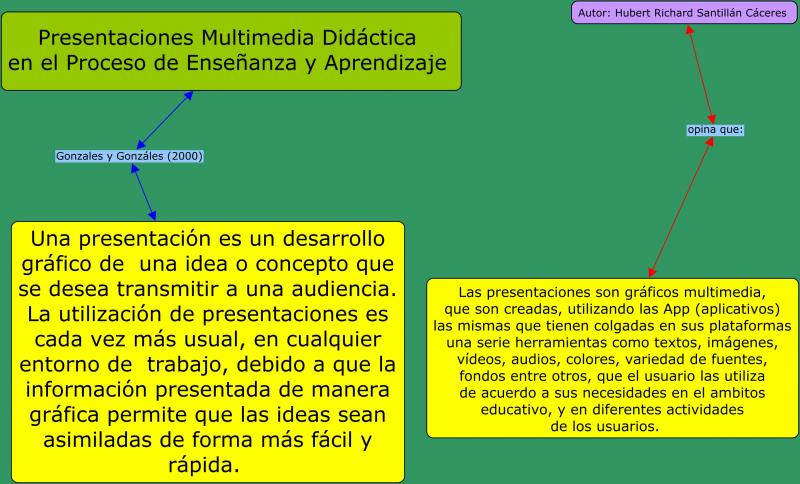Click the 'opina que:' linking phrase

pos(715,130)
